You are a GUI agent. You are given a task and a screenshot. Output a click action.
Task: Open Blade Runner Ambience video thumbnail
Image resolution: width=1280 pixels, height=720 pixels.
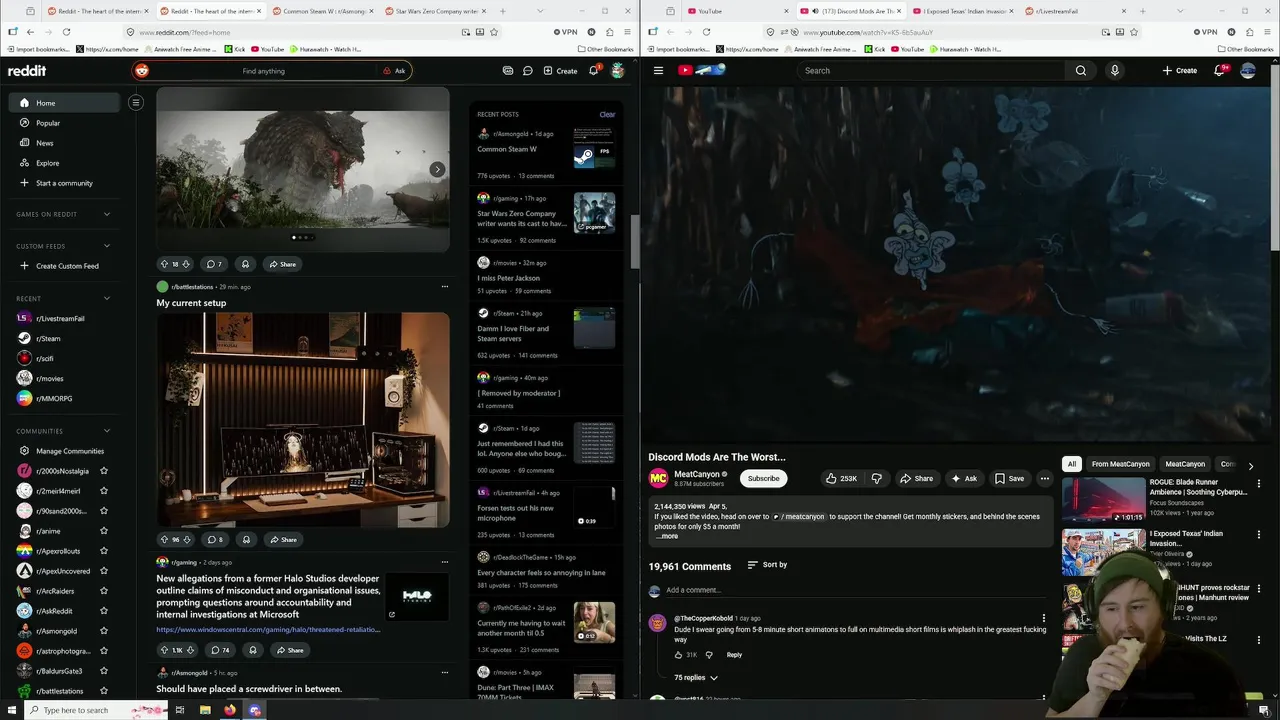(1103, 500)
